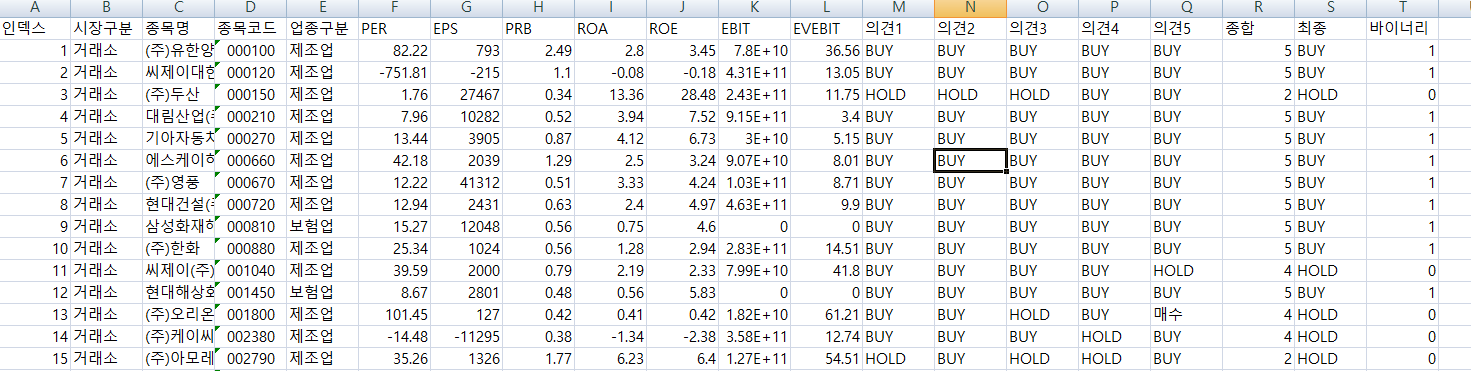
Task: Click EVEBIT value 61.21
Action: click(x=826, y=314)
